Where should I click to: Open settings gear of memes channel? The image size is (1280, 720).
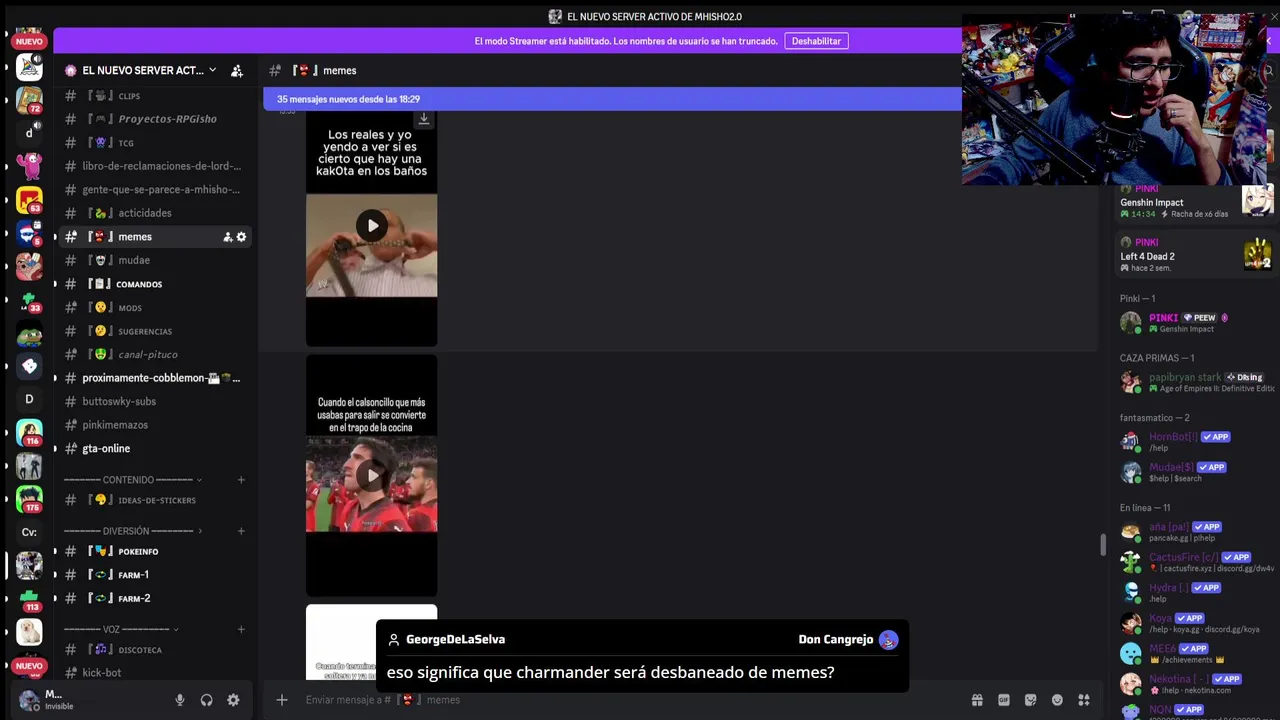[x=241, y=237]
